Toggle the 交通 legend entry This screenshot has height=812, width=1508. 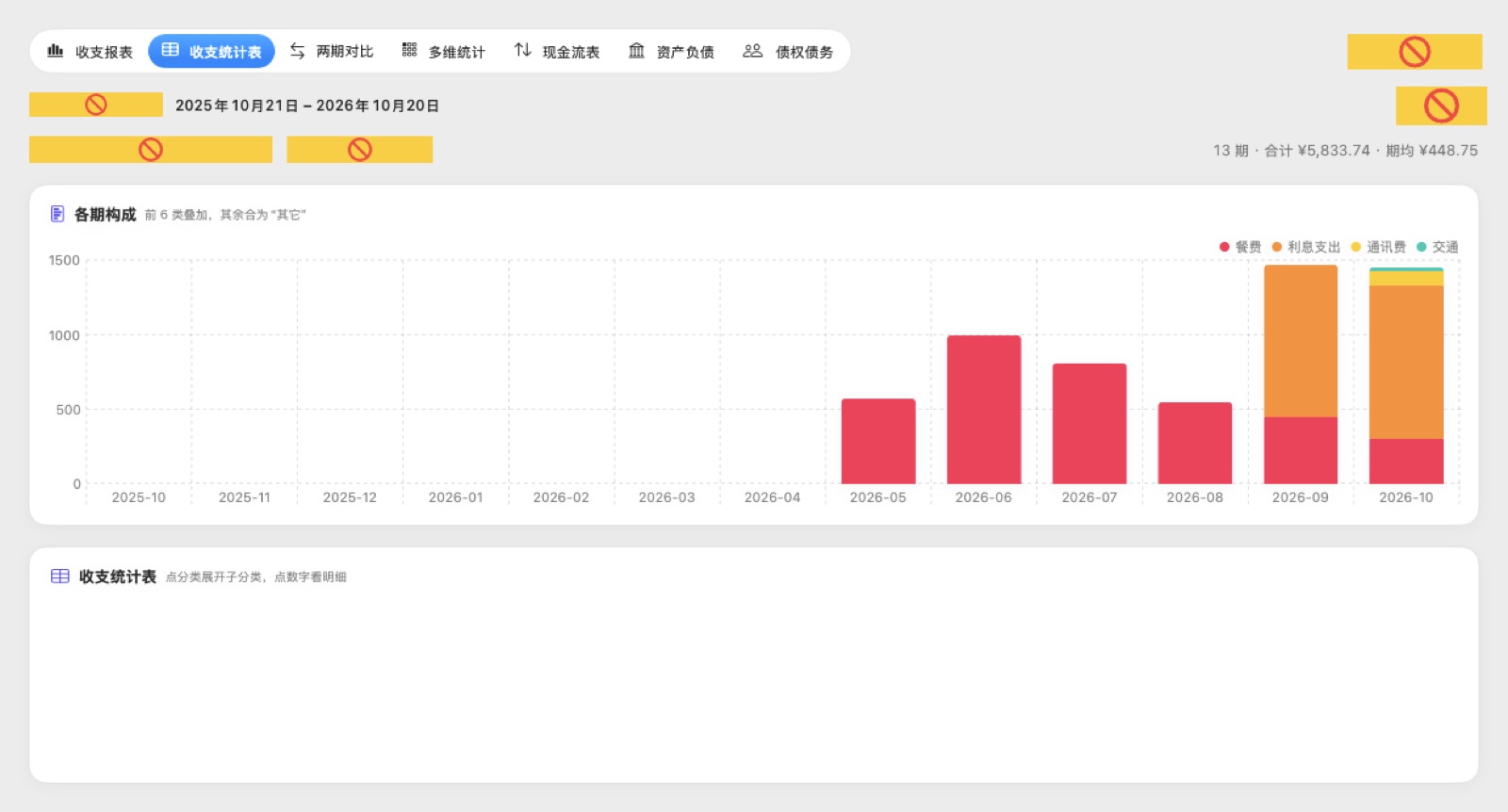point(1437,247)
